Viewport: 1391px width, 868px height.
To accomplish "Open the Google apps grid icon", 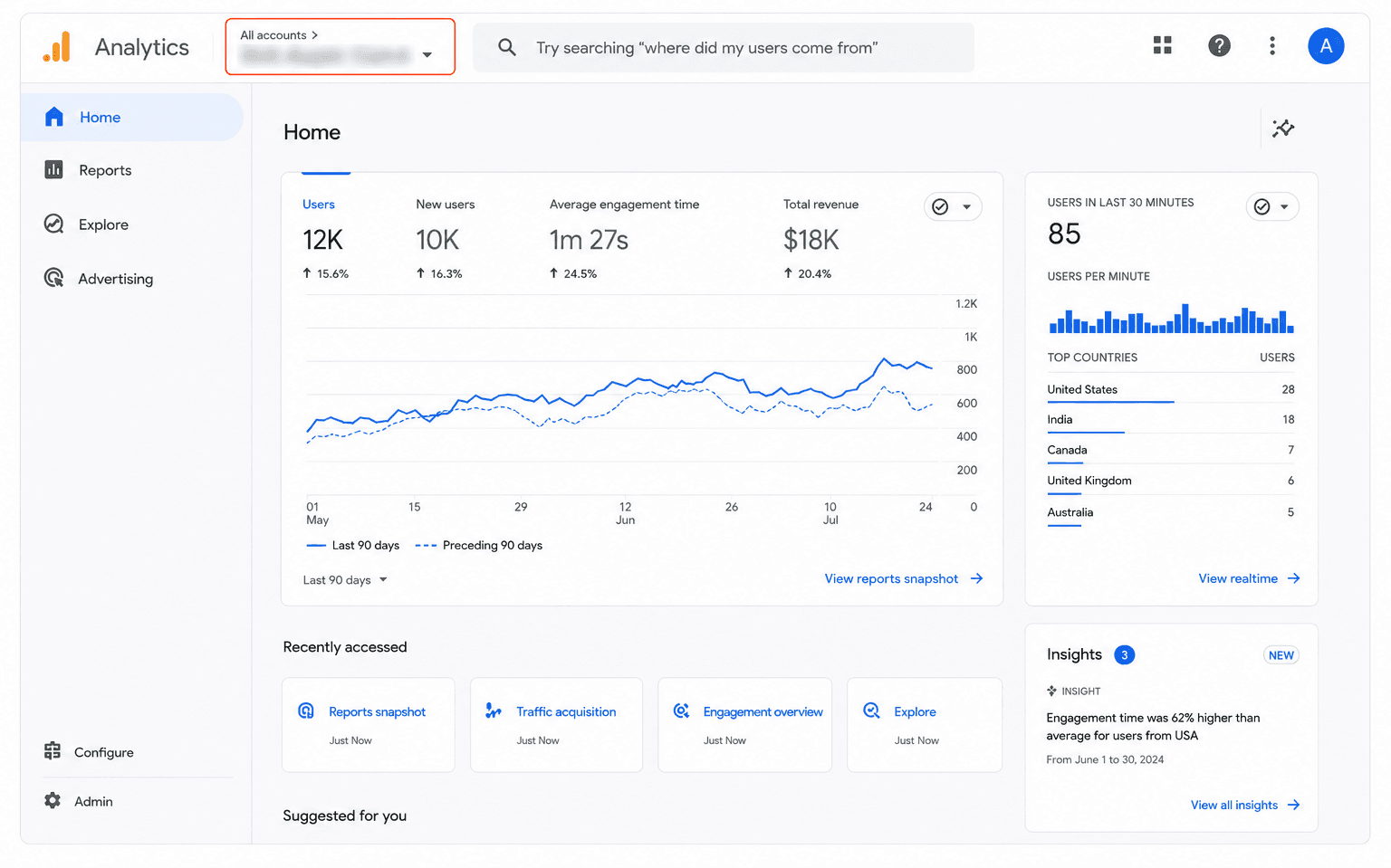I will (1163, 45).
